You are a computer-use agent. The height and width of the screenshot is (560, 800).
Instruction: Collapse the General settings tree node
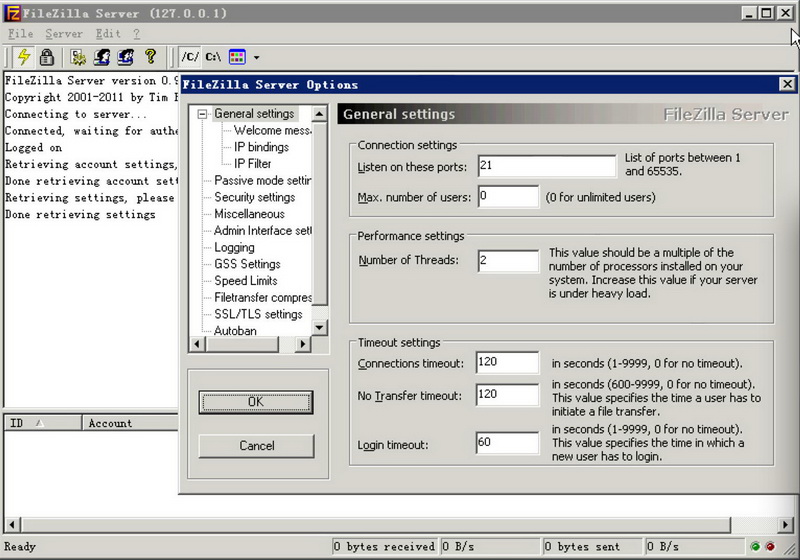pos(203,114)
